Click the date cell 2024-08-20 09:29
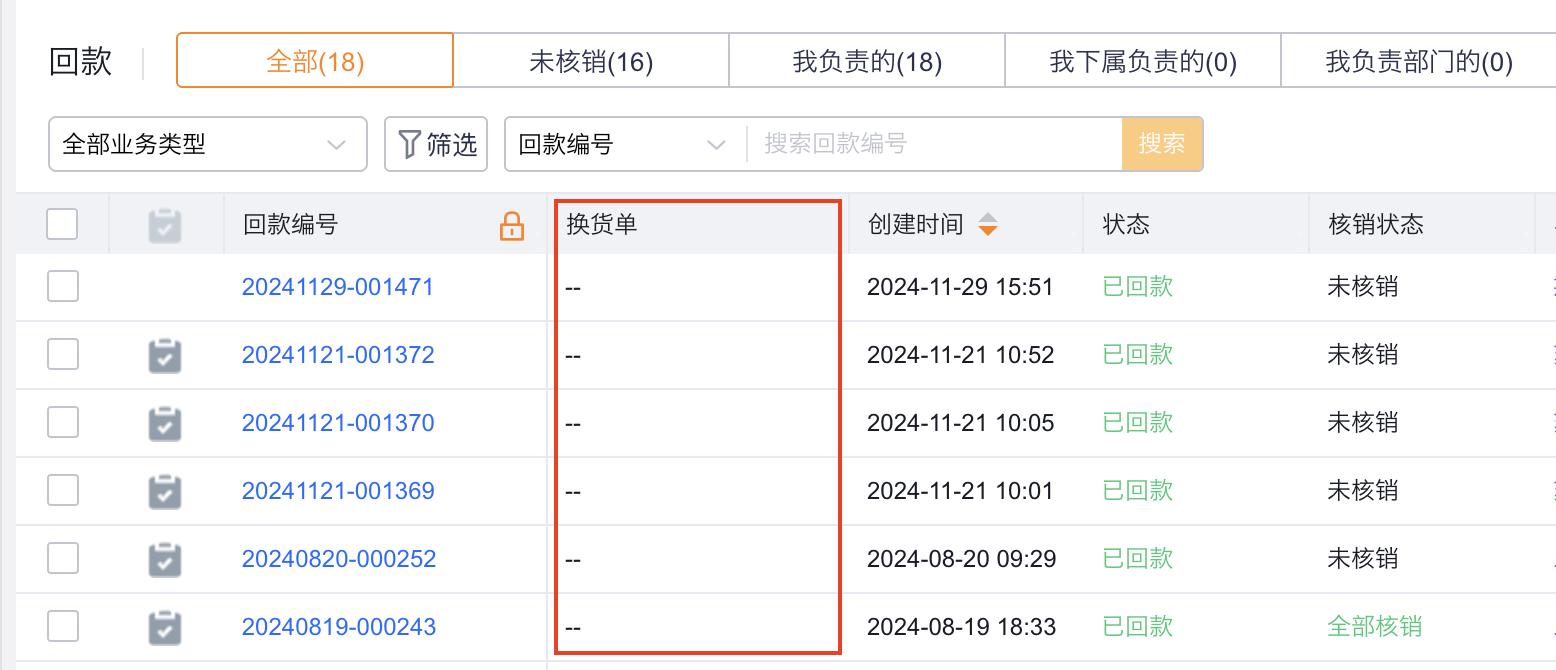The image size is (1556, 670). coord(962,559)
